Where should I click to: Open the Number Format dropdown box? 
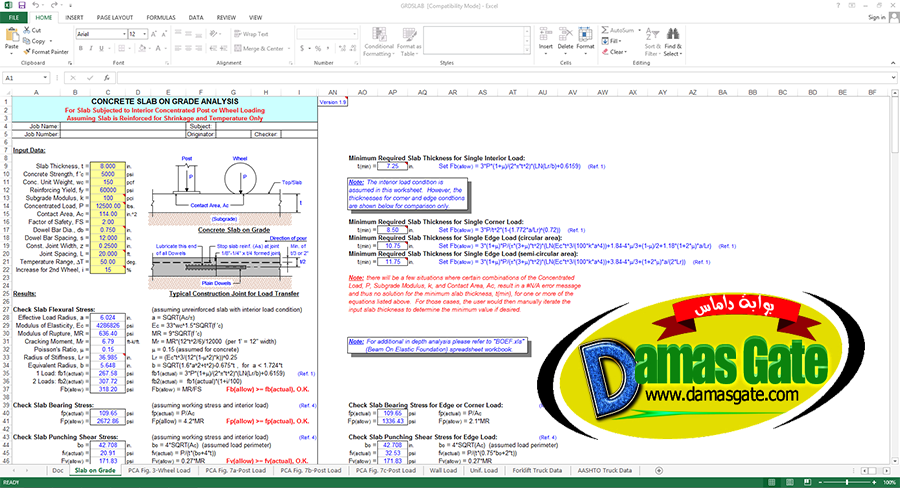coord(327,34)
